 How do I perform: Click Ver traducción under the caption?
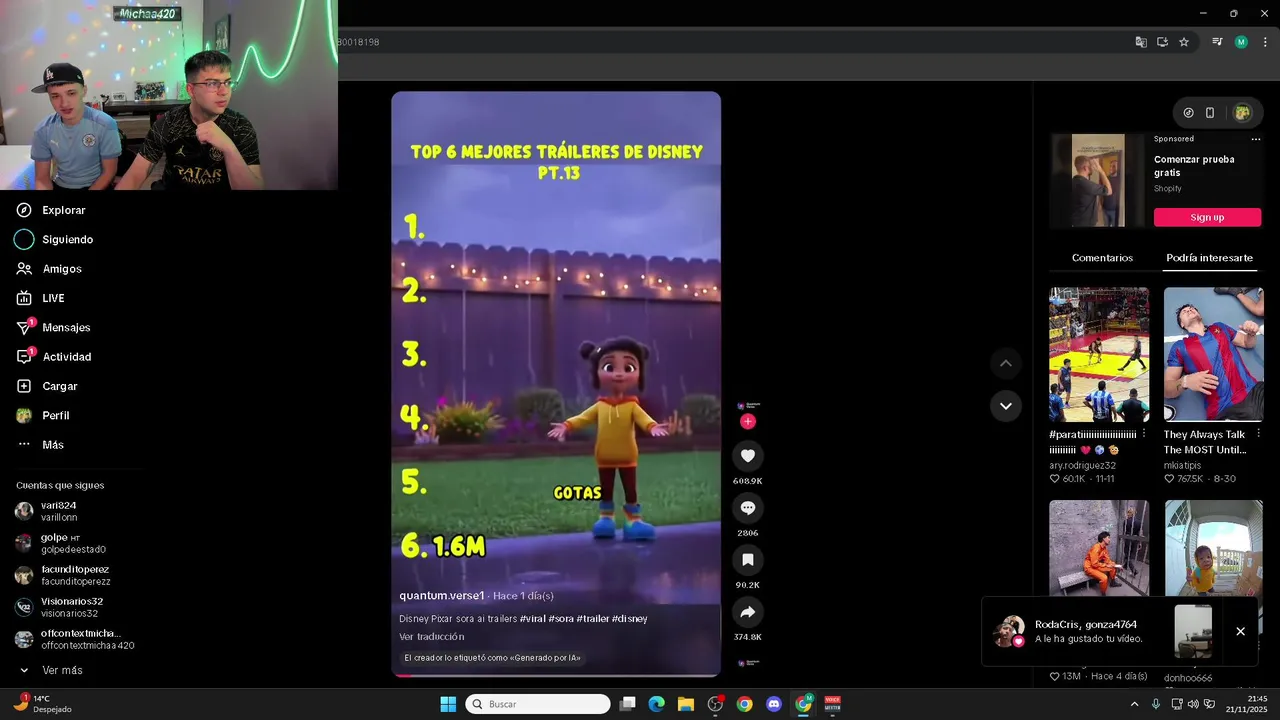(x=432, y=637)
